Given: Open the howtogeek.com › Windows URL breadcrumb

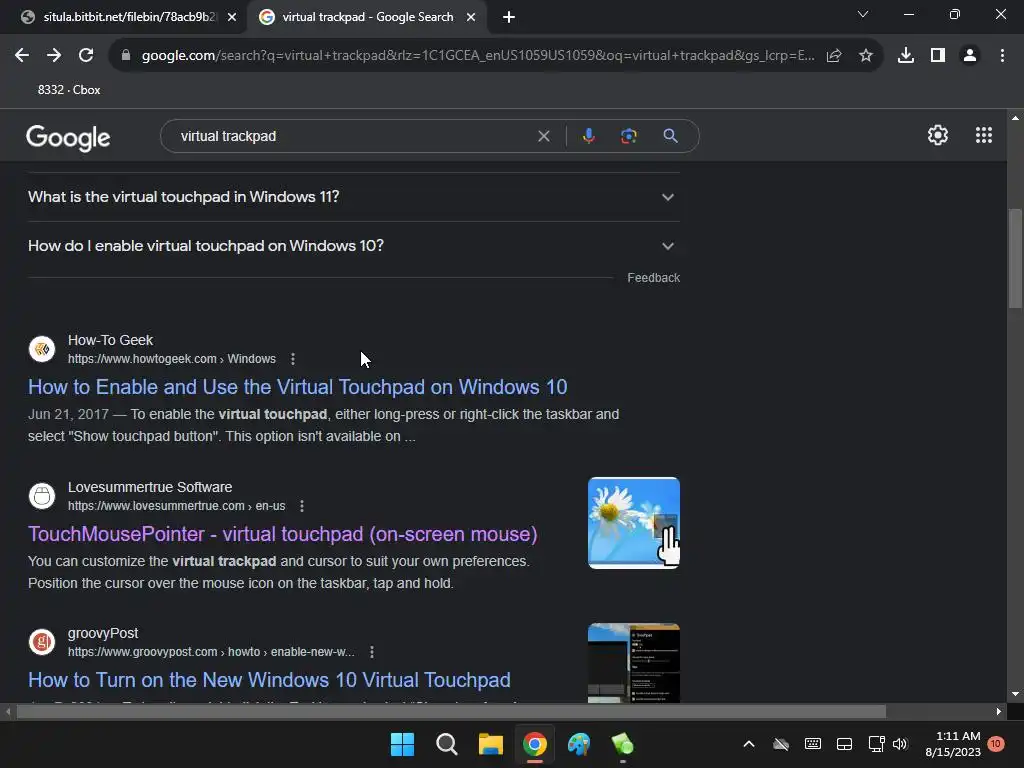Looking at the screenshot, I should [x=172, y=359].
